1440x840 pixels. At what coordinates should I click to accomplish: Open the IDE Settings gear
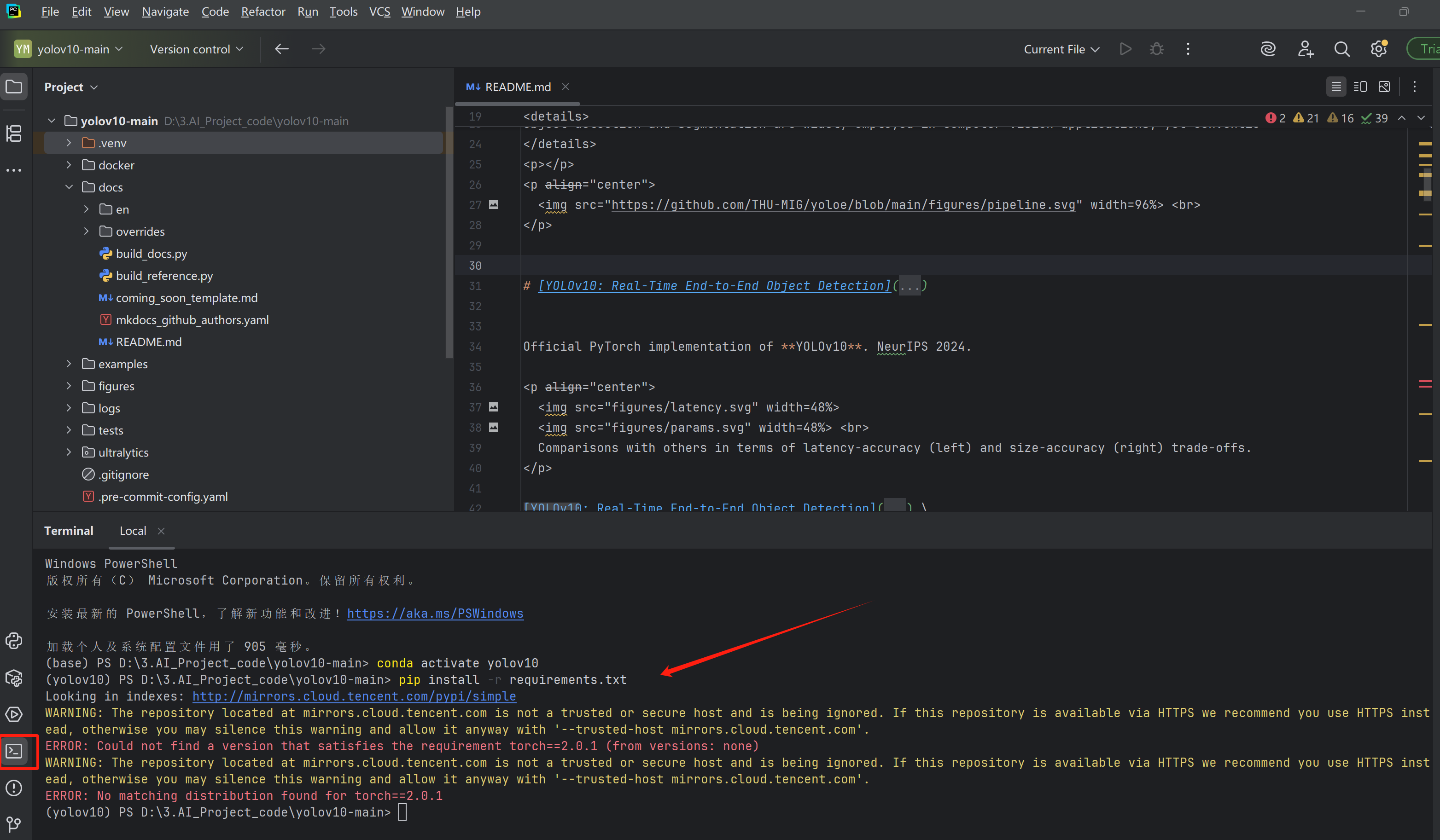pos(1378,48)
